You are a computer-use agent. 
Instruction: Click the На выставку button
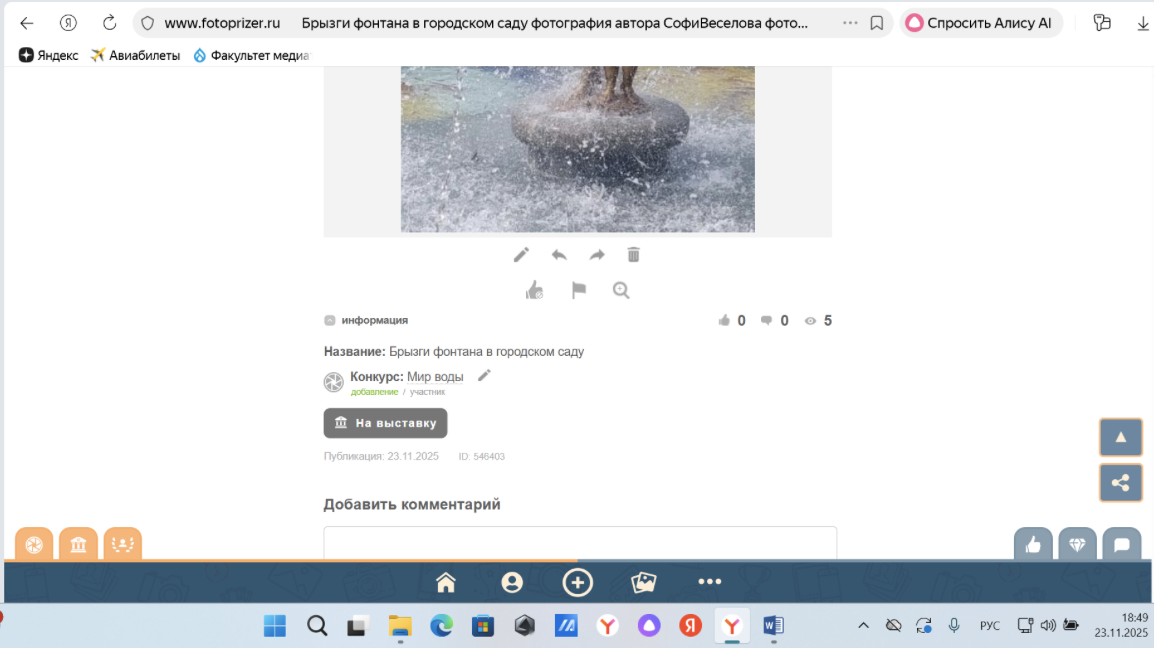[x=385, y=423]
